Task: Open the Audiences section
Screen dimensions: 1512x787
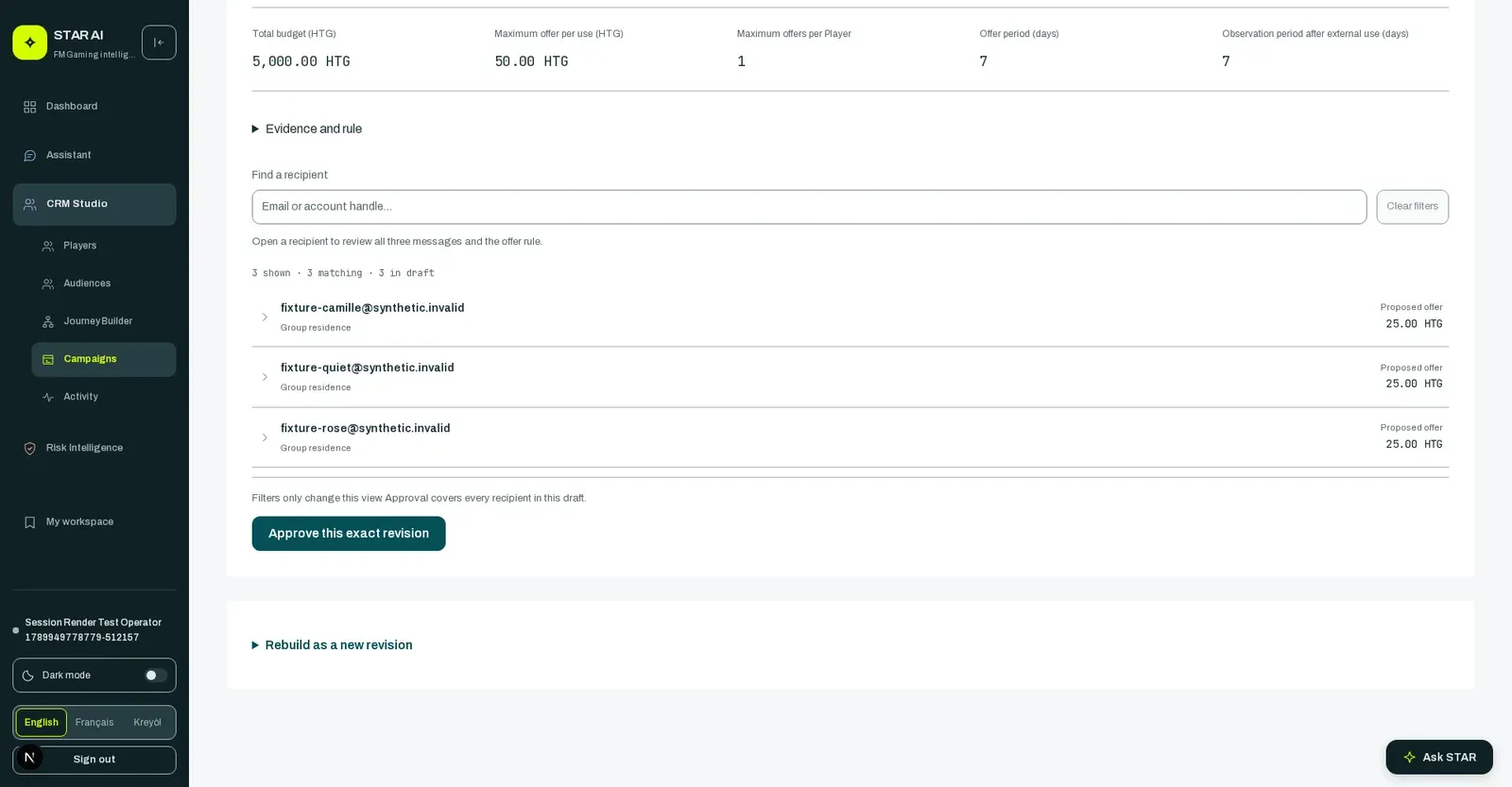Action: click(x=104, y=283)
